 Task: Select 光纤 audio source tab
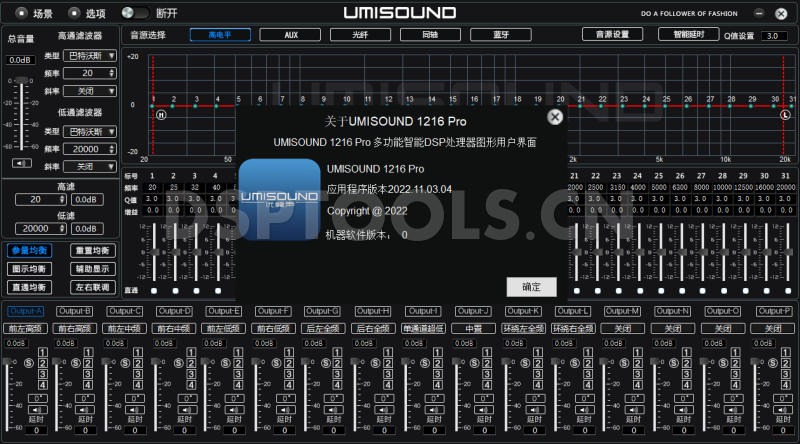360,35
